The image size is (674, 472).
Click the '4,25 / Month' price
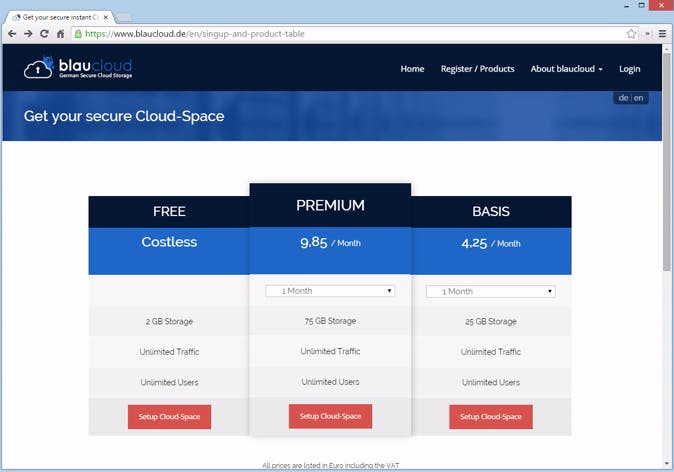point(491,243)
